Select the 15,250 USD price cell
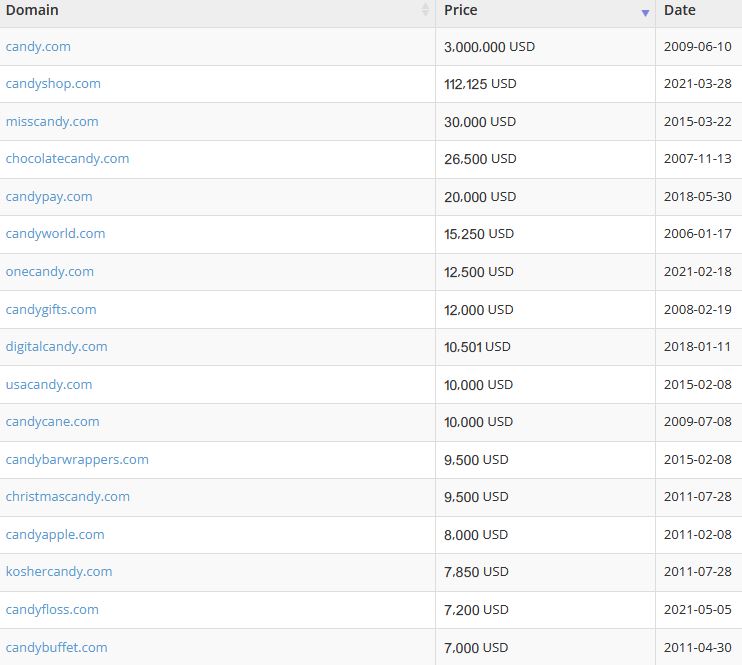 (x=546, y=234)
